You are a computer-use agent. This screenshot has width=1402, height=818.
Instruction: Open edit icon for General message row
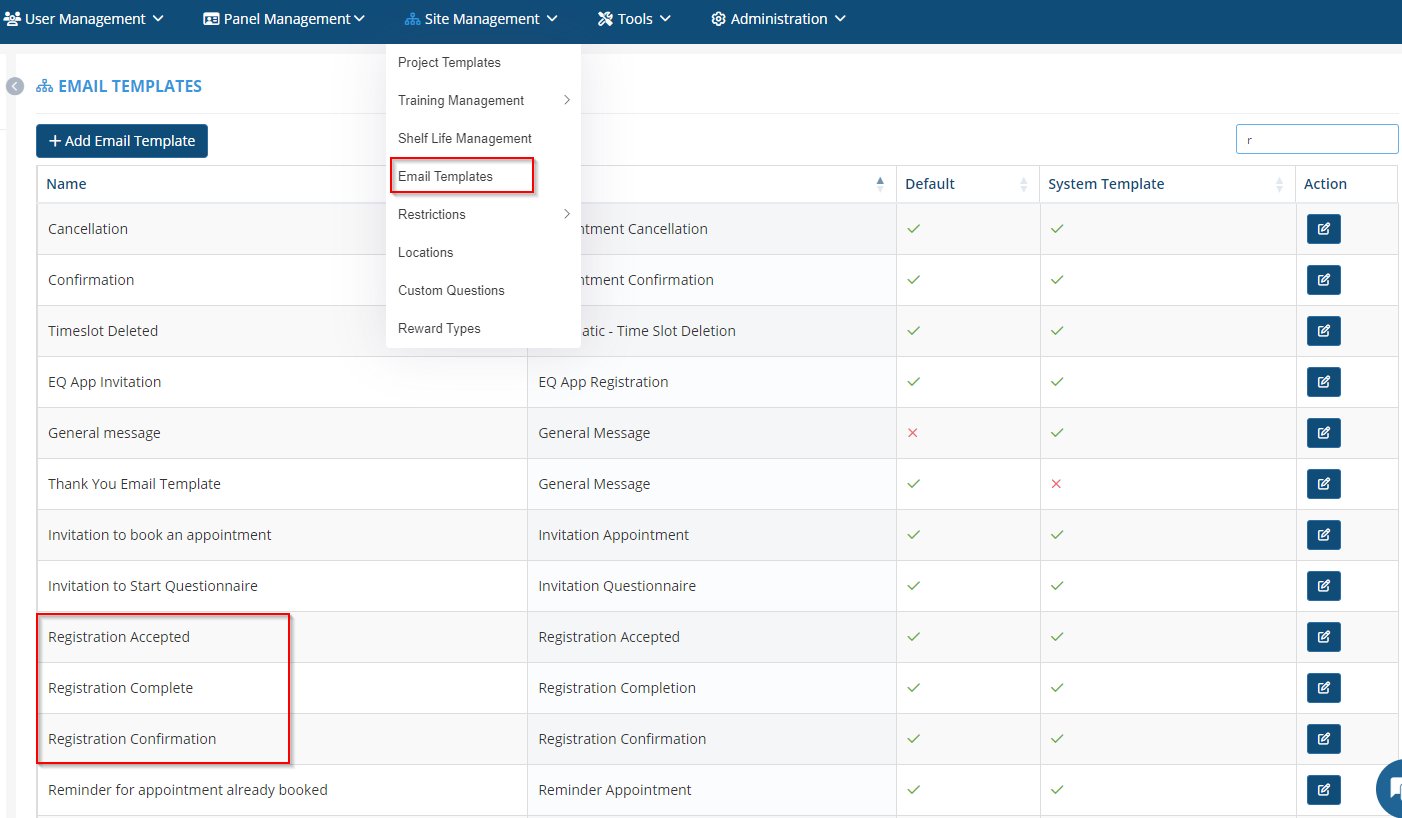pos(1323,433)
